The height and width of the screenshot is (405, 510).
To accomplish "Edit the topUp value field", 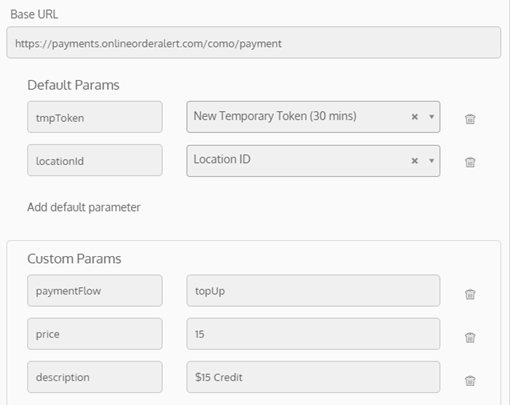I will pos(313,291).
